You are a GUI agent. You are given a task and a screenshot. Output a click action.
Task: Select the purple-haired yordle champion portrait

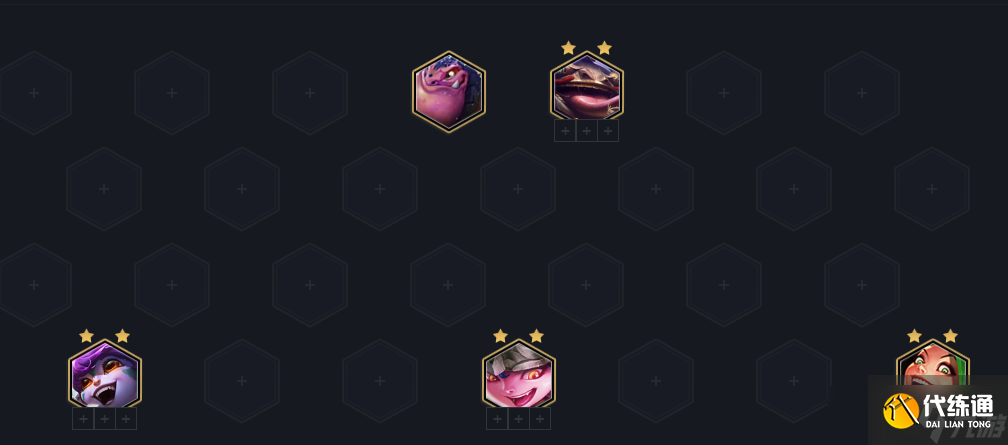(x=105, y=377)
